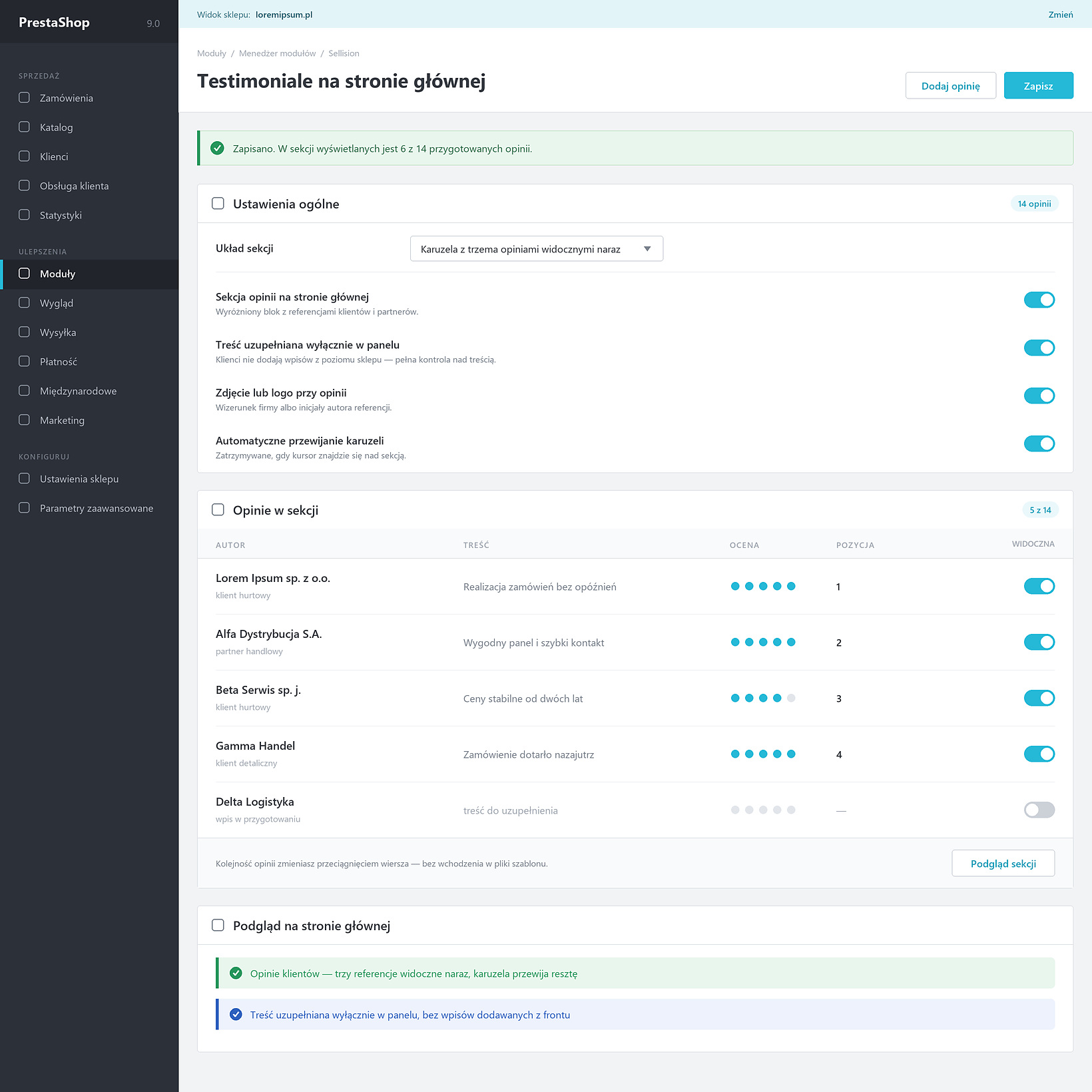Click Lorem Ipsum rating dots

click(763, 587)
